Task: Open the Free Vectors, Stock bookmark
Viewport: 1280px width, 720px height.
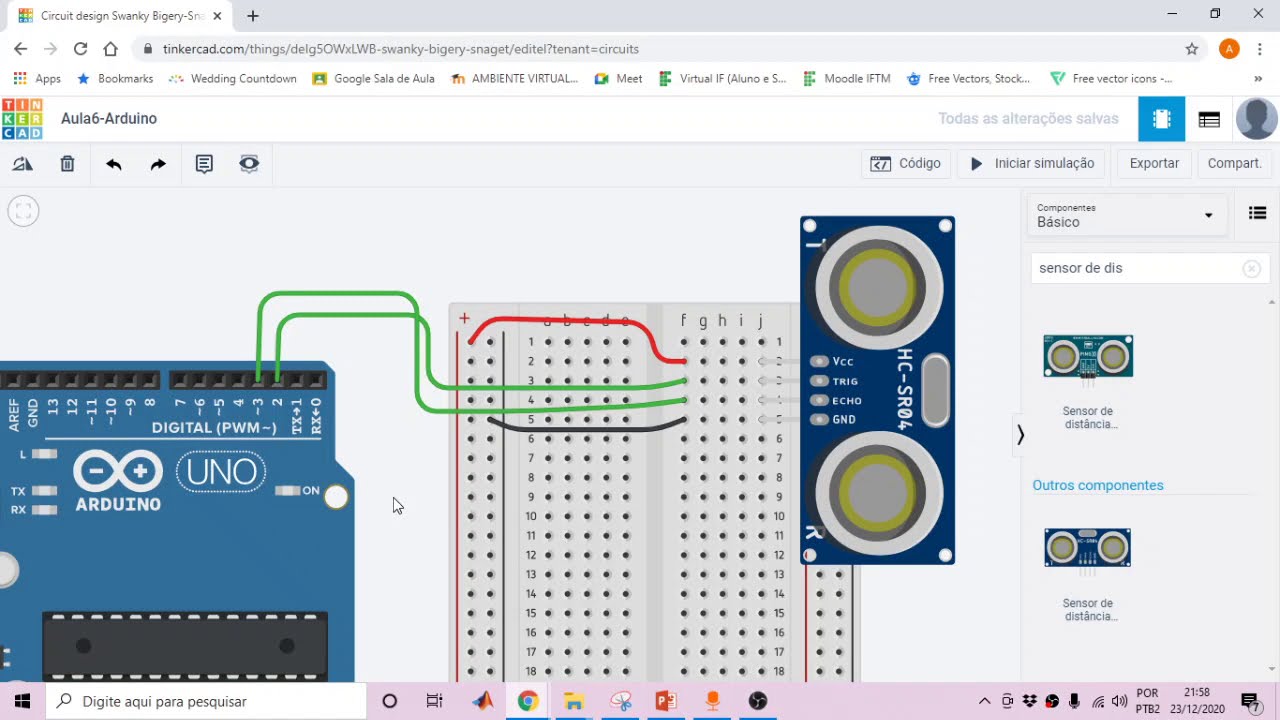Action: pyautogui.click(x=968, y=78)
